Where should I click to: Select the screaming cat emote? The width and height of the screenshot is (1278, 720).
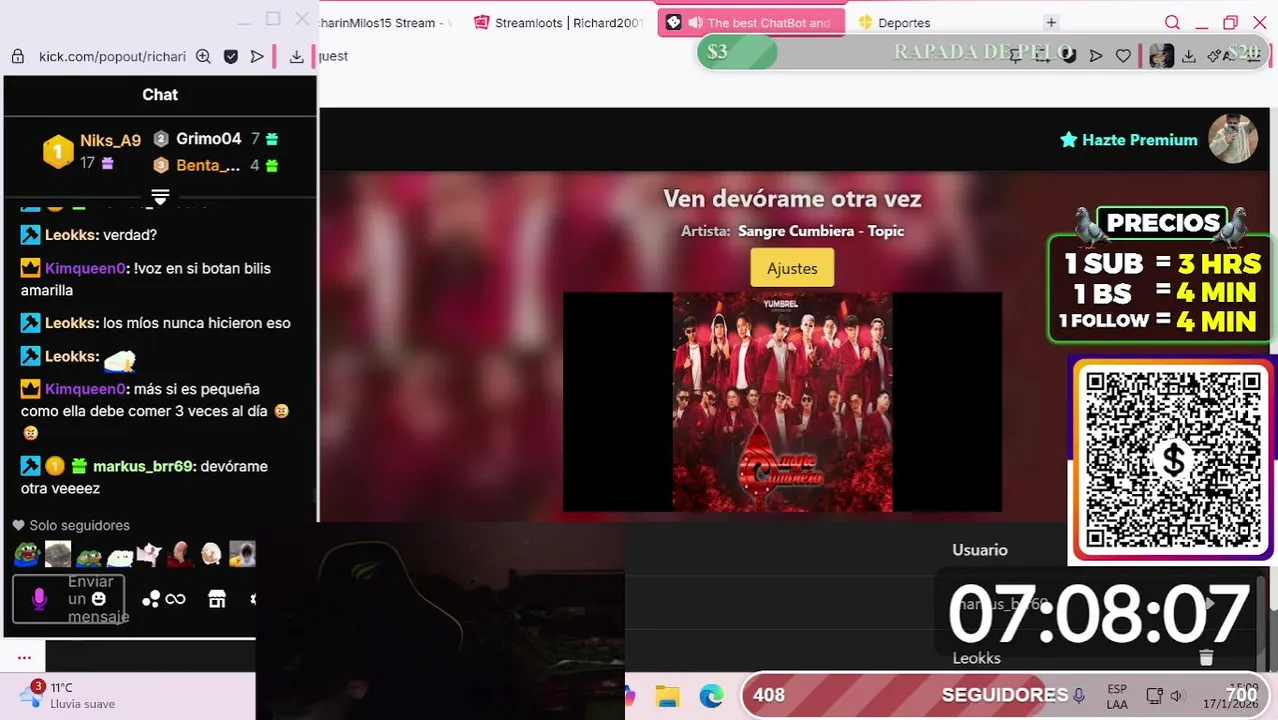coord(242,553)
